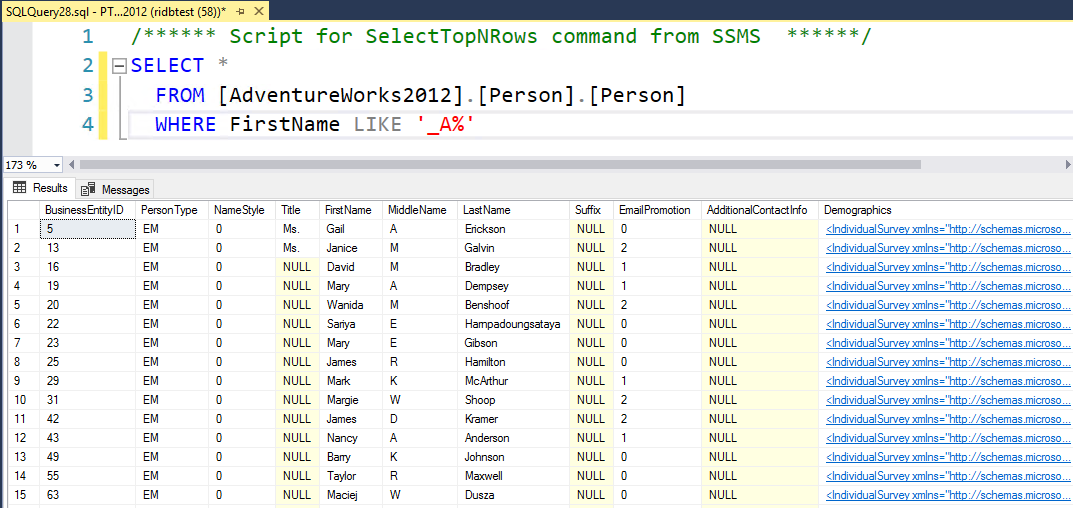Click the LastName cell 'Kramer'
Viewport: 1073px width, 508px height.
513,419
